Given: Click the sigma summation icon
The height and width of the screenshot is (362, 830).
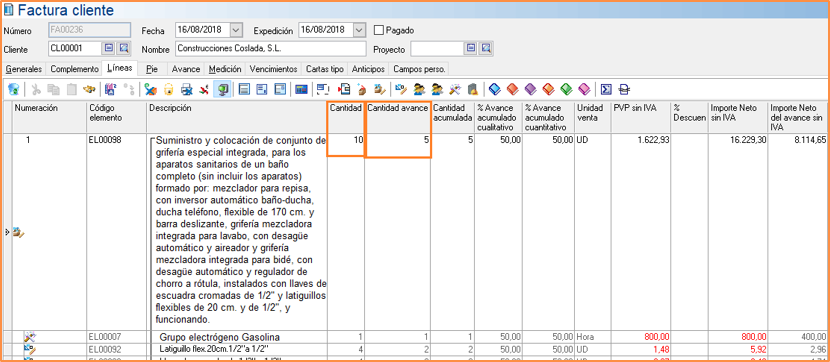Looking at the screenshot, I should 607,89.
